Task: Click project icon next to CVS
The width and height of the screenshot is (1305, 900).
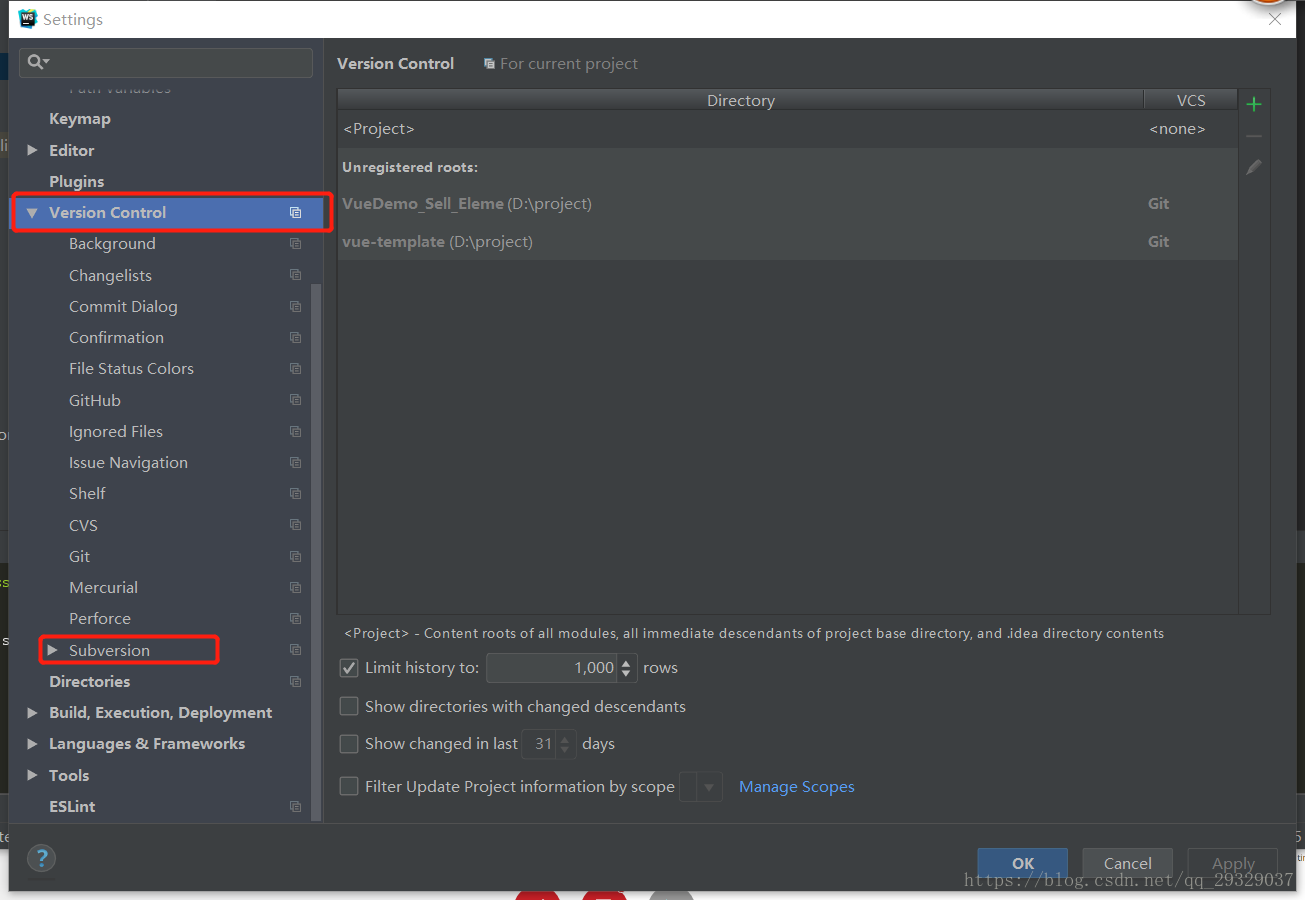Action: click(x=295, y=525)
